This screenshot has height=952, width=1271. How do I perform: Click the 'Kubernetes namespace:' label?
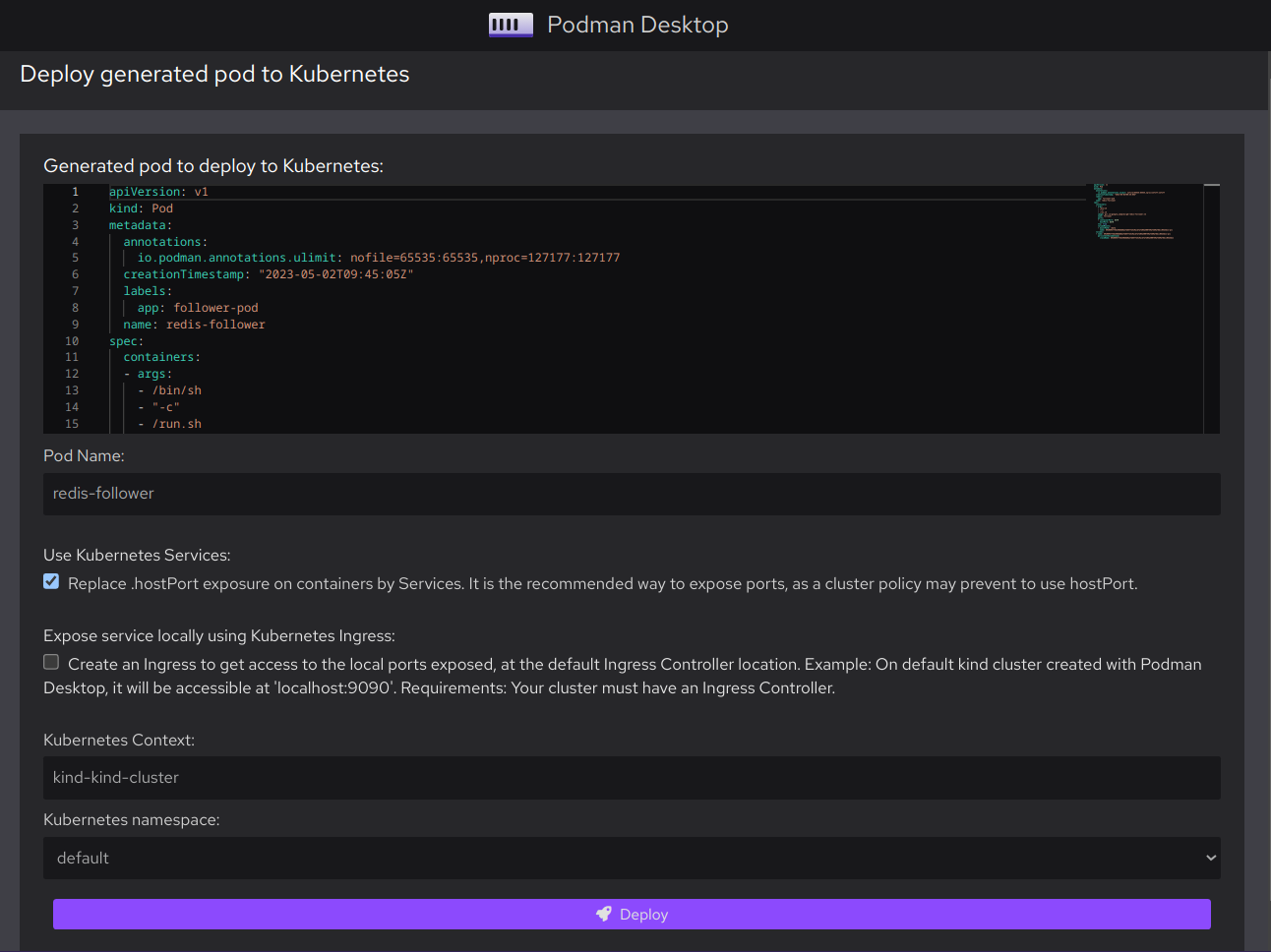132,820
